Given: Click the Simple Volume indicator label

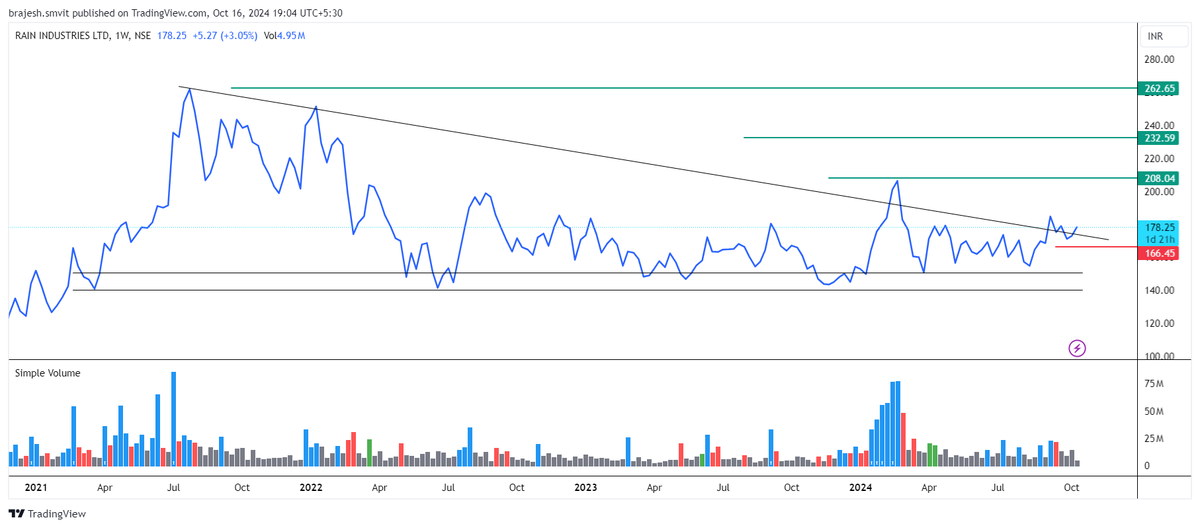Looking at the screenshot, I should click(x=48, y=373).
